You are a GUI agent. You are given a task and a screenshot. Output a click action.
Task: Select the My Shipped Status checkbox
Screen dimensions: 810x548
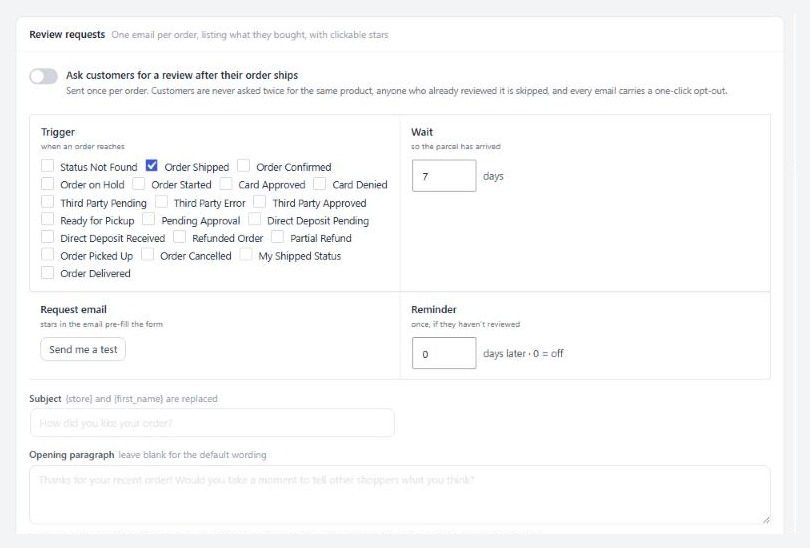coord(246,254)
